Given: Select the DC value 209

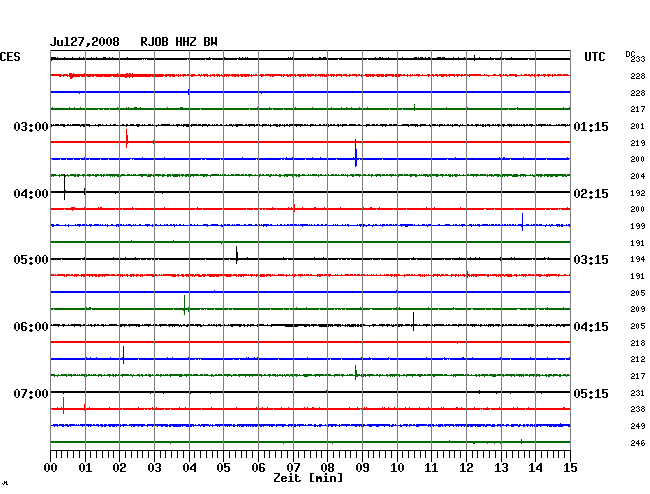Looking at the screenshot, I should click(638, 309).
